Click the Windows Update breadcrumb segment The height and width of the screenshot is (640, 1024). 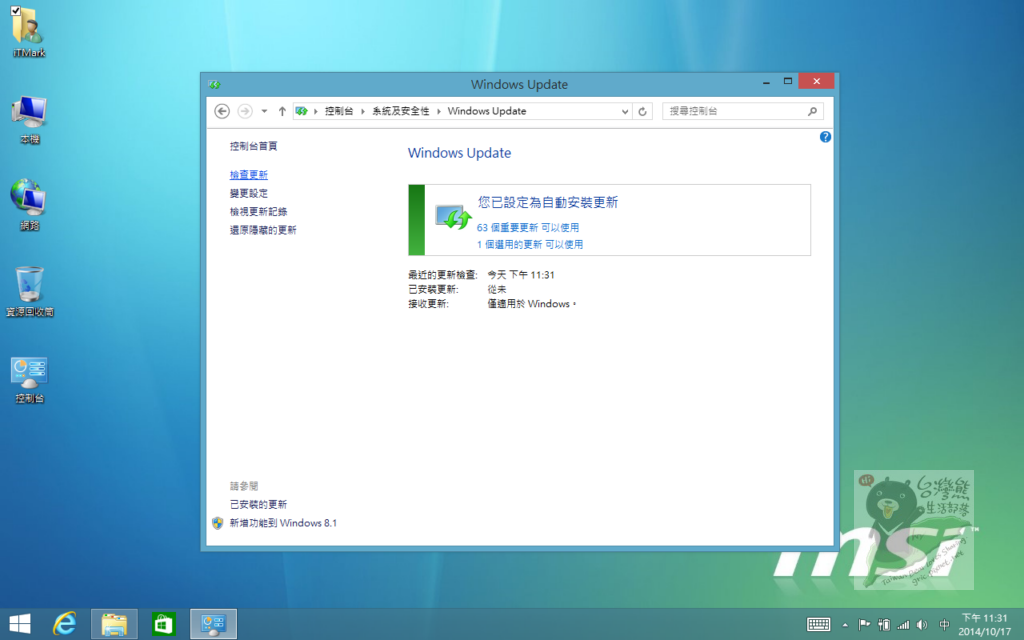click(x=487, y=111)
